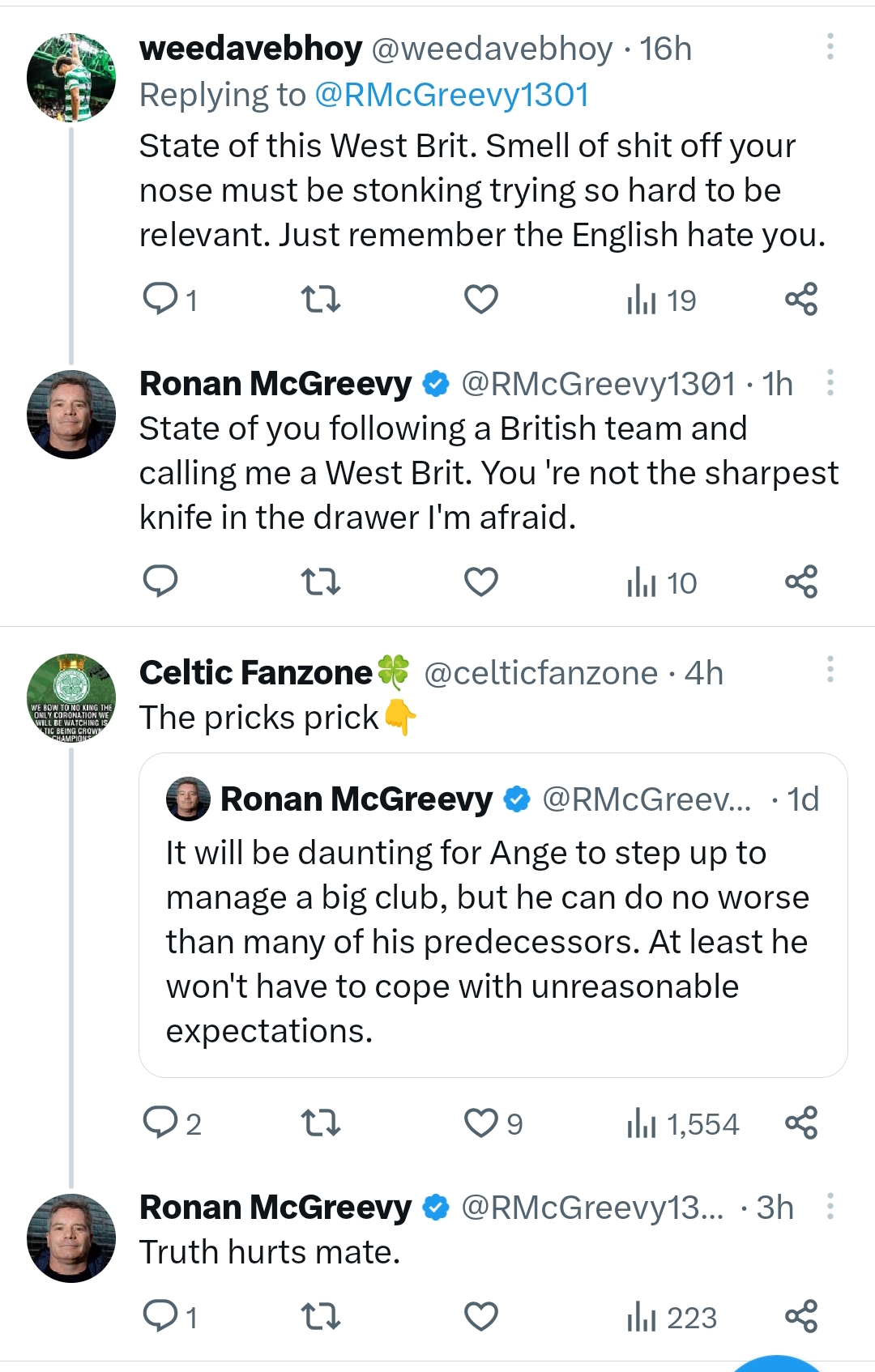Share Celtic Fanzone's tweet
Image resolution: width=875 pixels, height=1372 pixels.
point(800,1123)
